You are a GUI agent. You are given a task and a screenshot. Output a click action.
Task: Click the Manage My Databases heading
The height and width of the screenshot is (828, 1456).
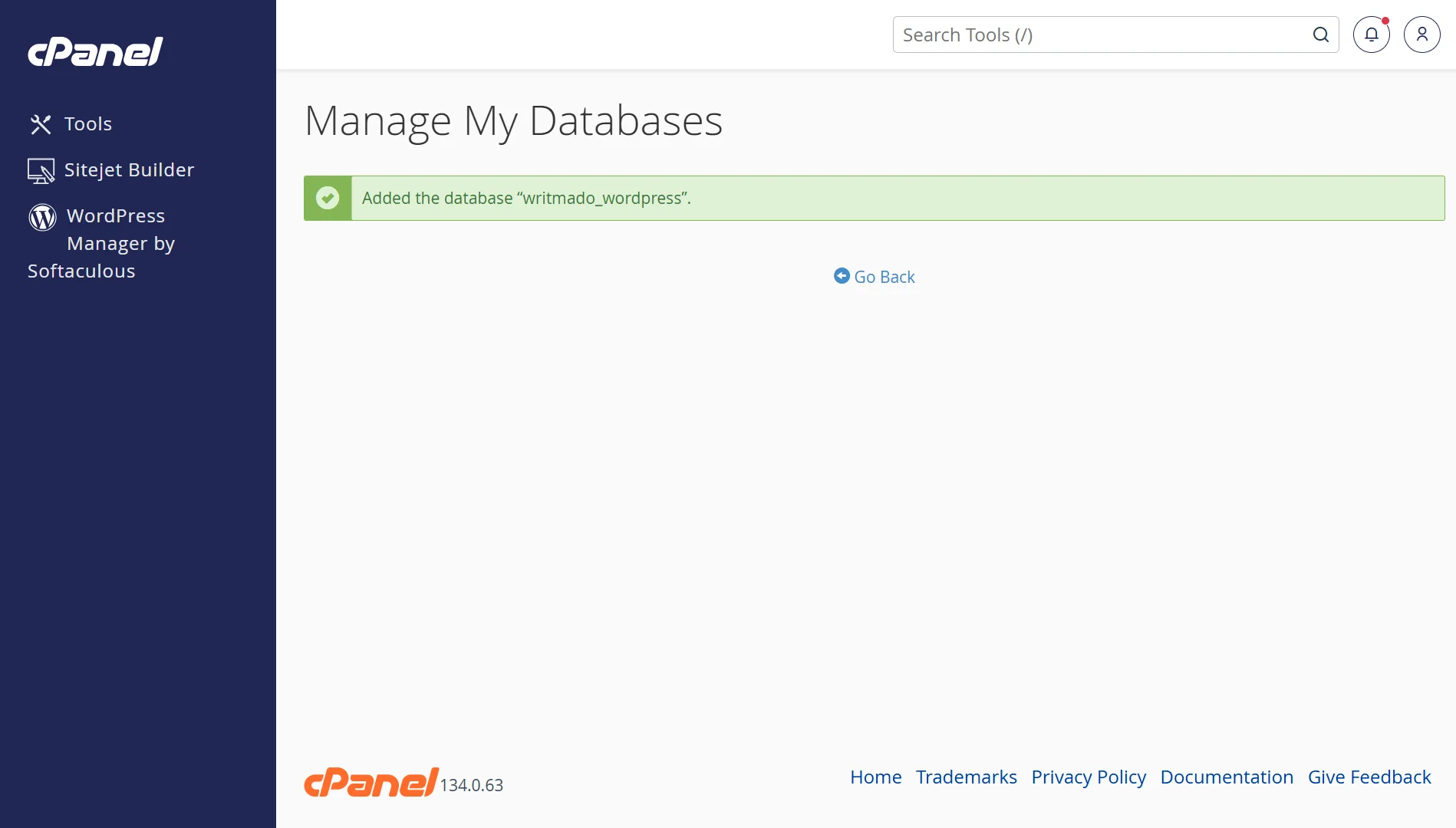pos(513,121)
